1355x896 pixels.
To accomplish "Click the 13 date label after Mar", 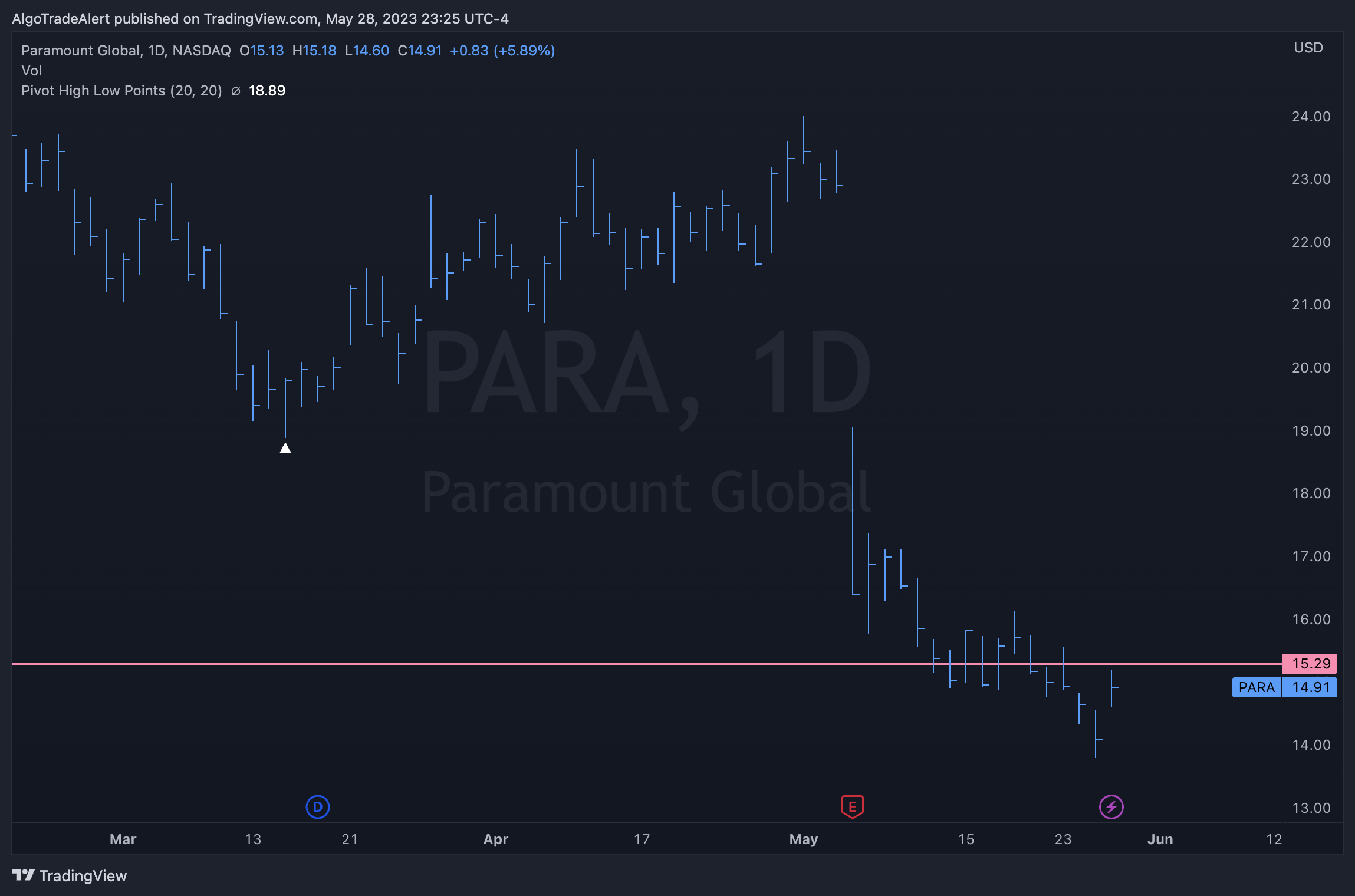I will click(253, 839).
